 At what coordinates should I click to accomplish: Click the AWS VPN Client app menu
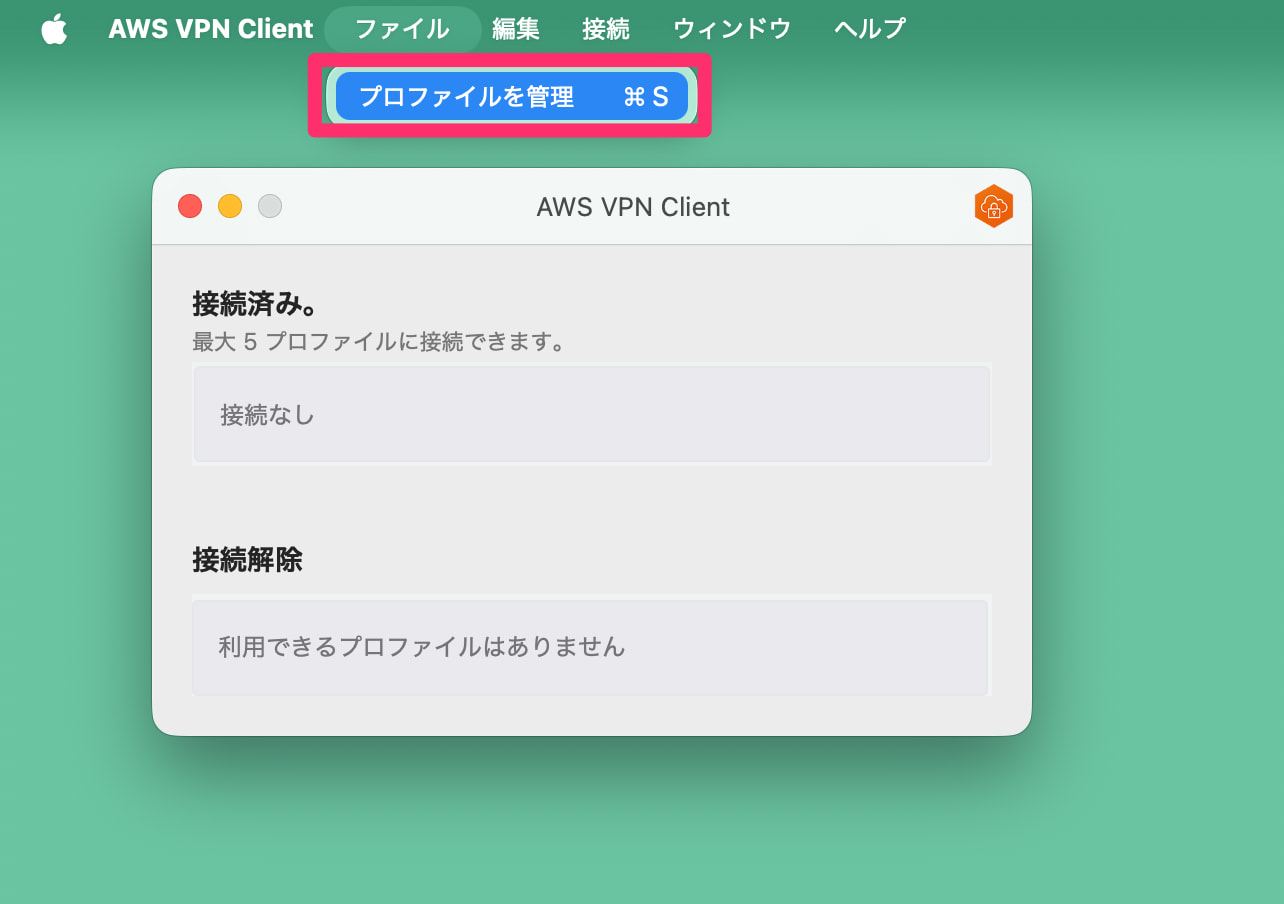211,29
